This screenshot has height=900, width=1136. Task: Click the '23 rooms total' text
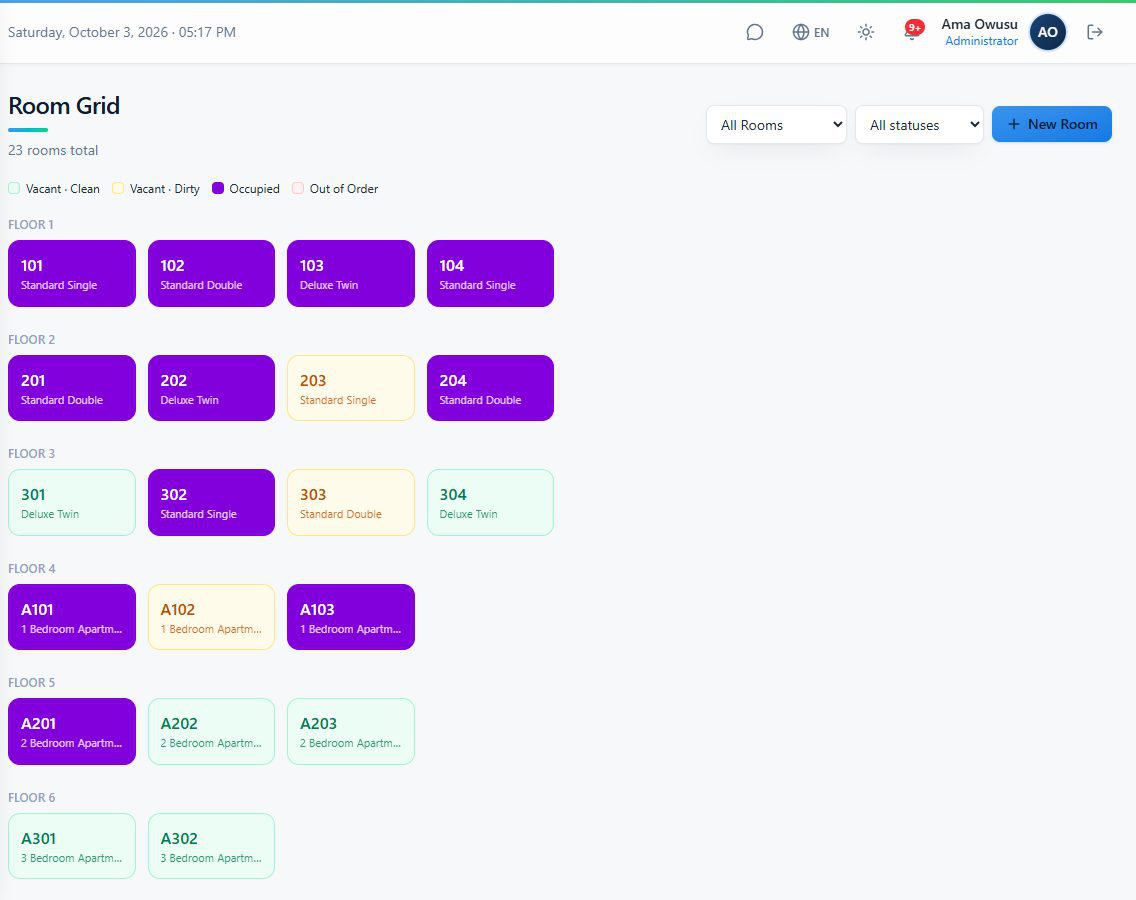coord(53,150)
